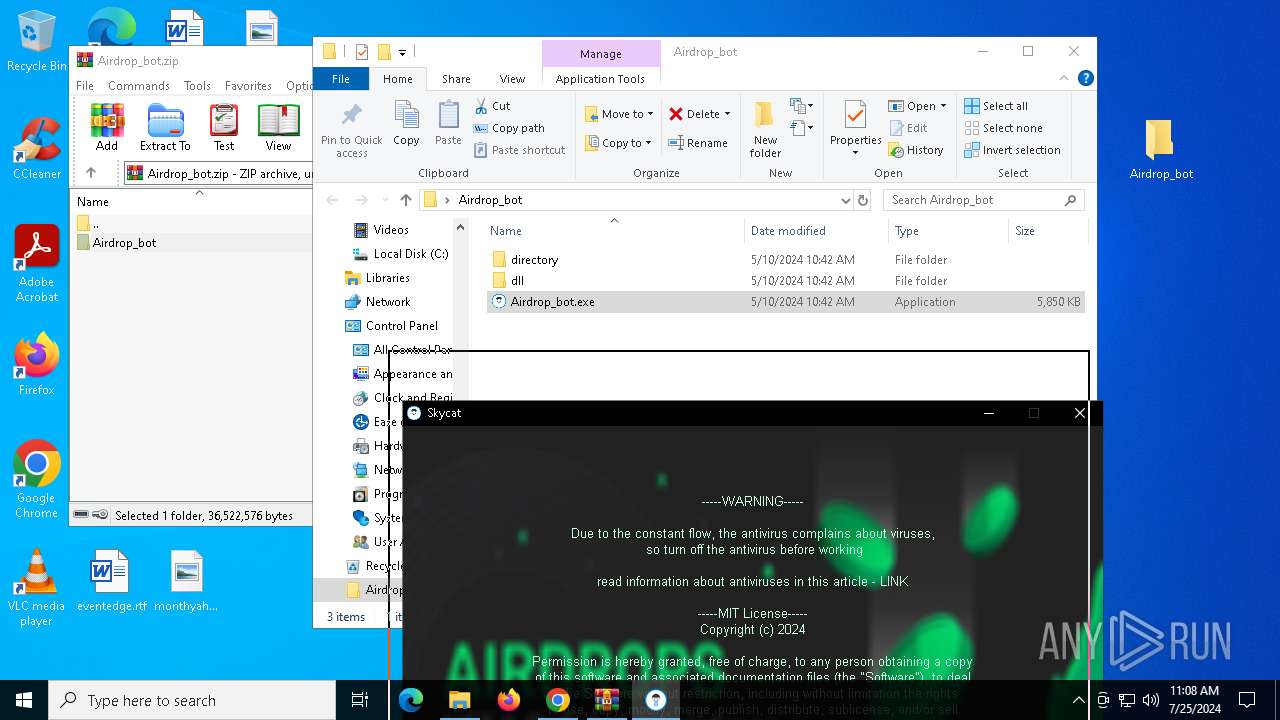Image resolution: width=1280 pixels, height=720 pixels.
Task: Click Select none in the ribbon
Action: pos(1003,128)
